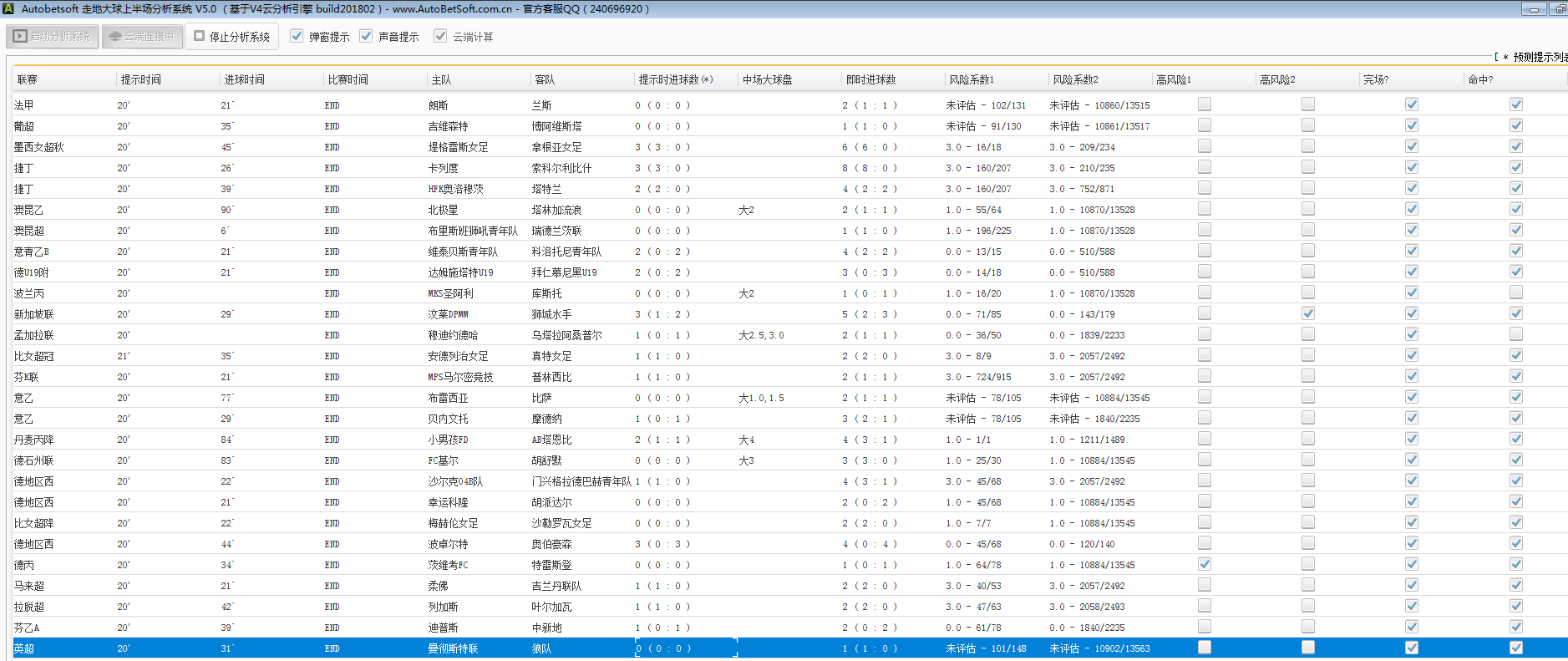Image resolution: width=1568 pixels, height=661 pixels.
Task: Sort by the 风险系数1 column header
Action: [972, 79]
